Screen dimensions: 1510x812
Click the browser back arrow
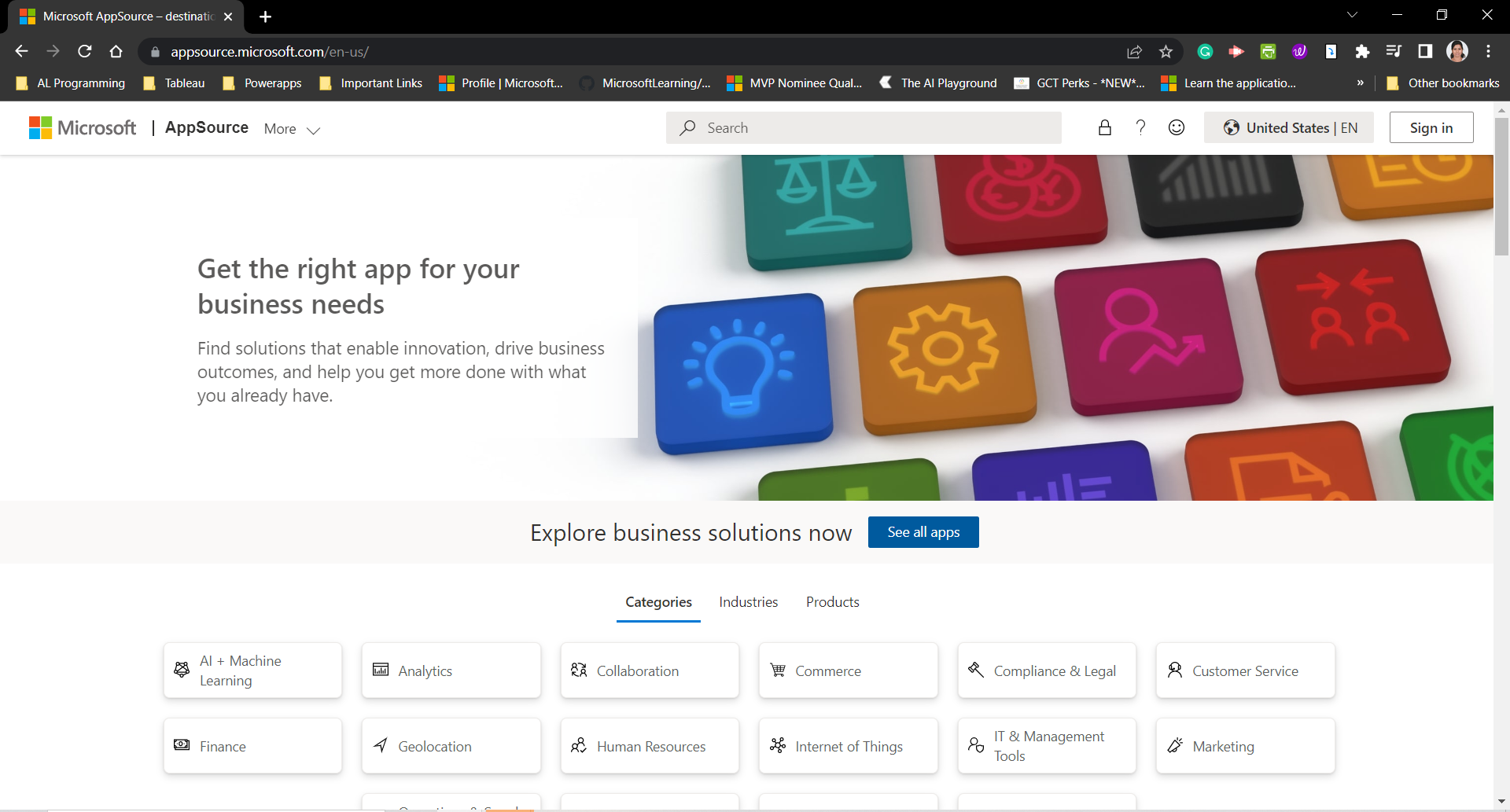click(21, 51)
